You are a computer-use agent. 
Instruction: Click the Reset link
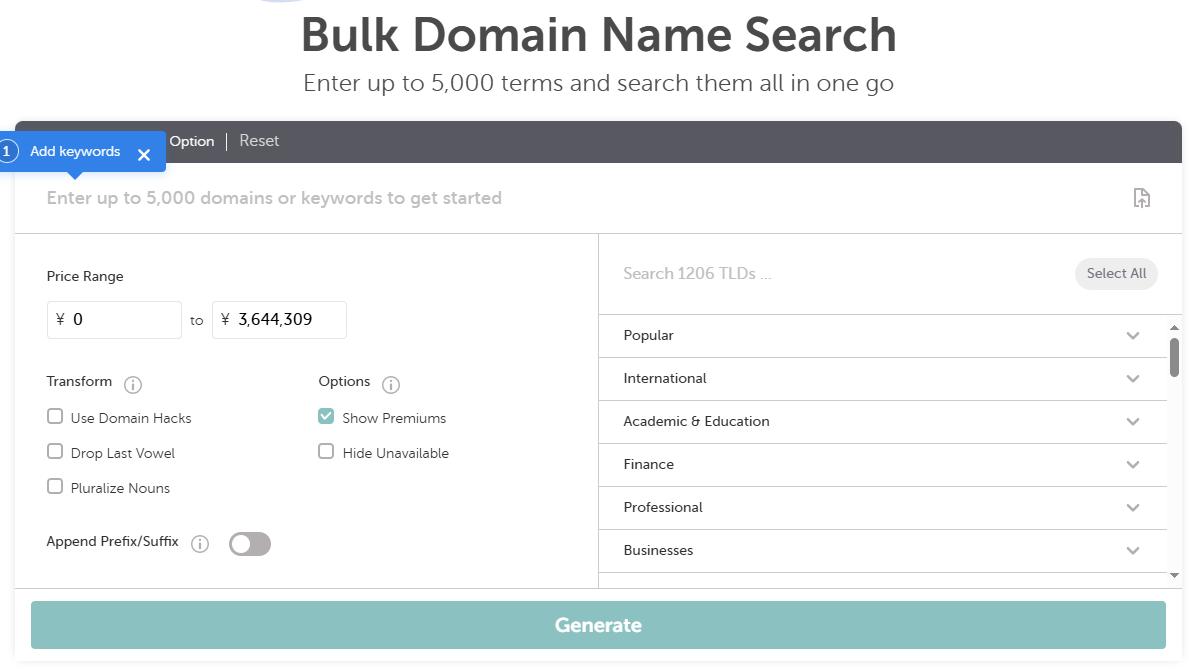point(259,141)
